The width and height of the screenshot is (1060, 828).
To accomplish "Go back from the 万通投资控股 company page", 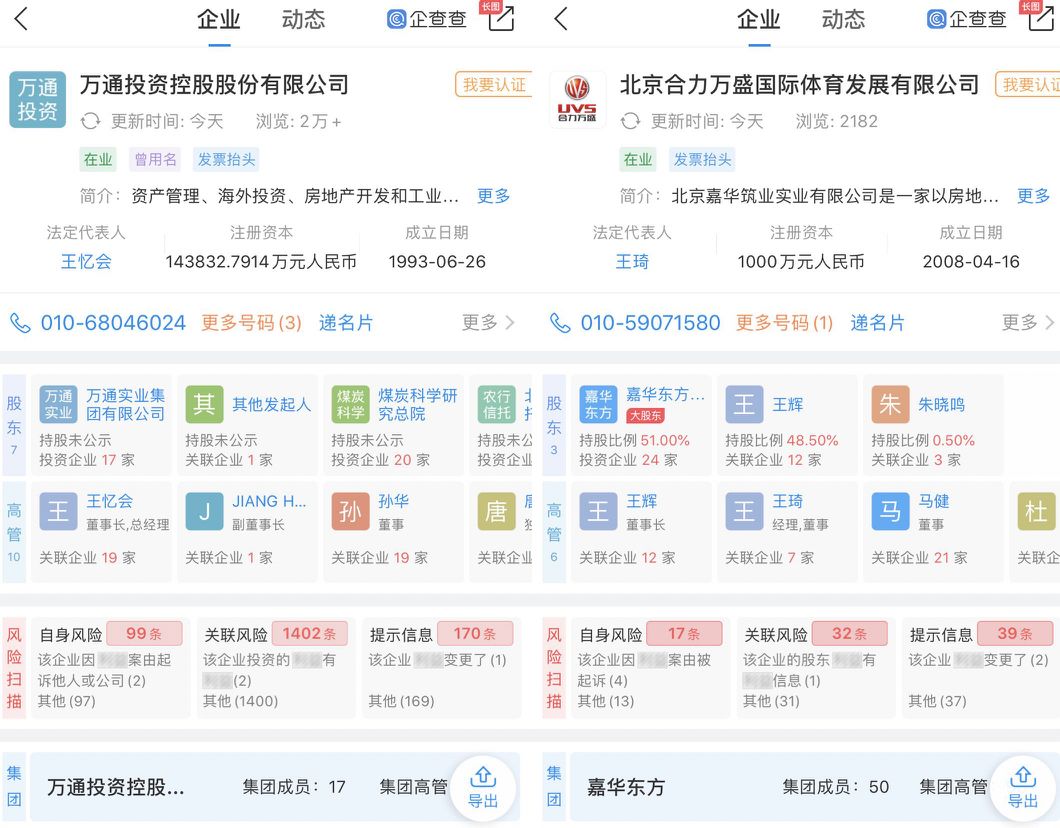I will click(21, 19).
